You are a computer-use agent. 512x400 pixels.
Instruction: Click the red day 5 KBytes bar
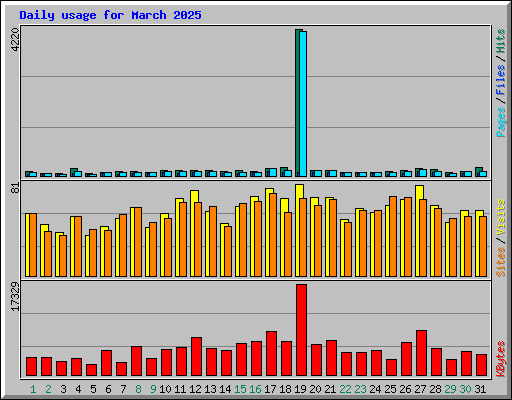pos(91,370)
